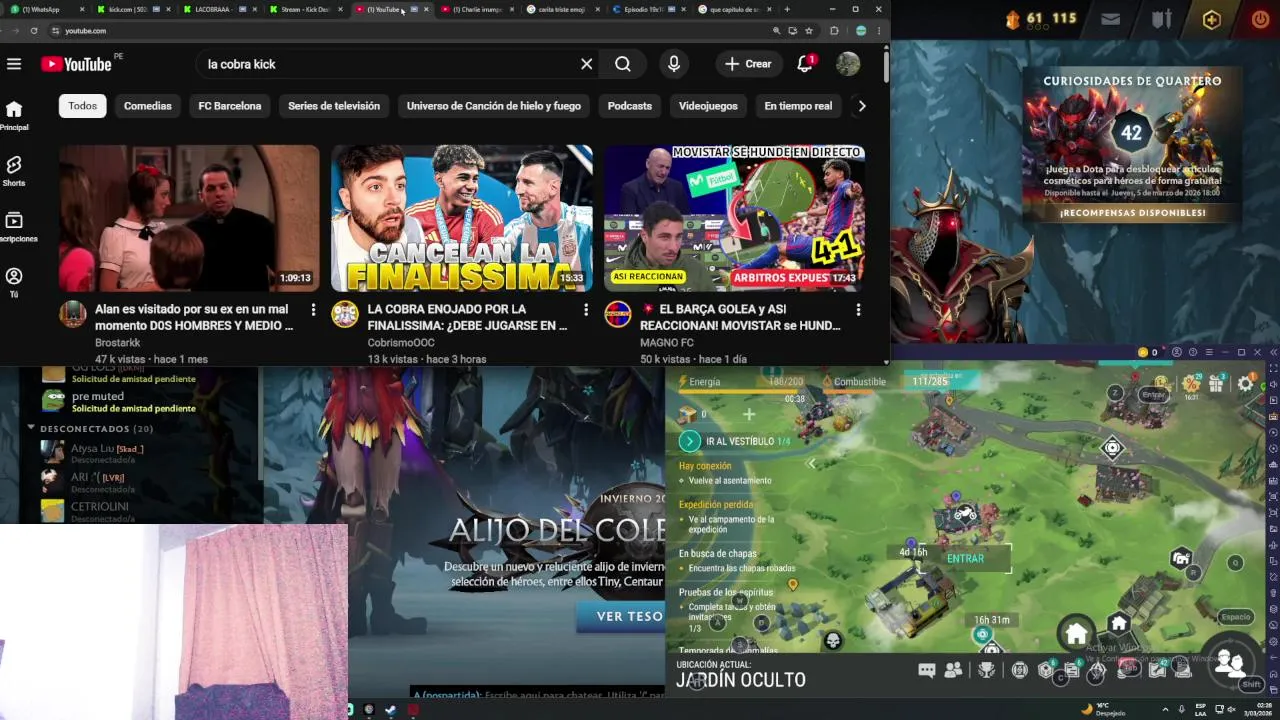The image size is (1280, 720).
Task: Open the Dos Hombres y Medio video thumbnail
Action: tap(189, 218)
